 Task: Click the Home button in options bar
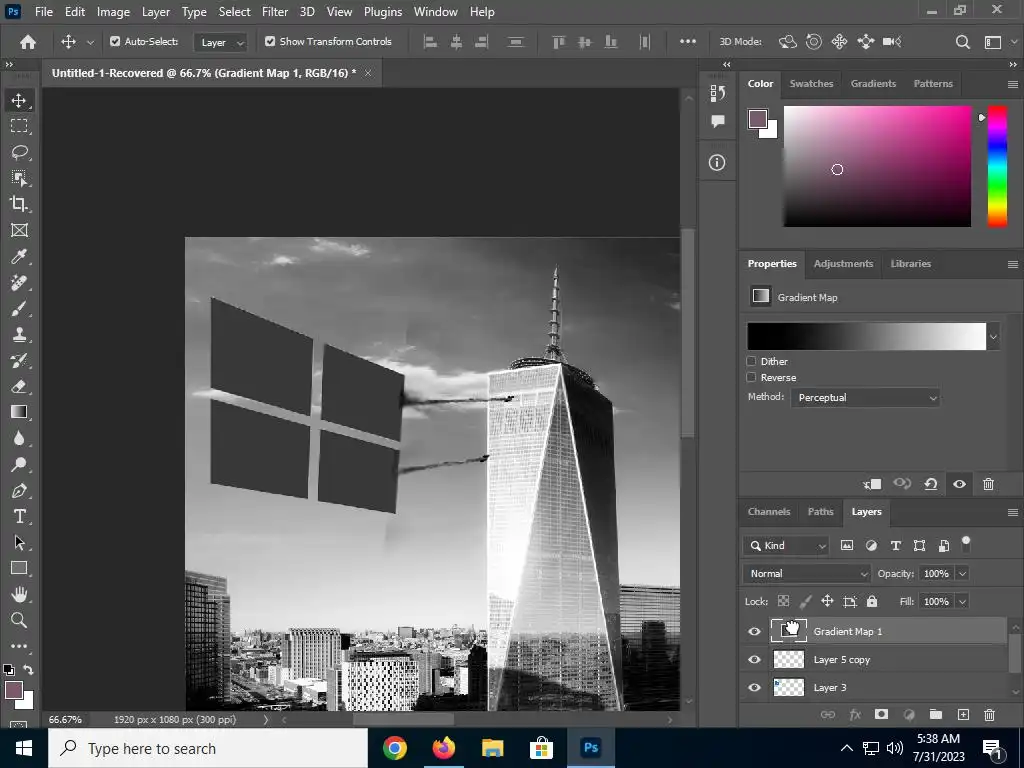tap(28, 42)
